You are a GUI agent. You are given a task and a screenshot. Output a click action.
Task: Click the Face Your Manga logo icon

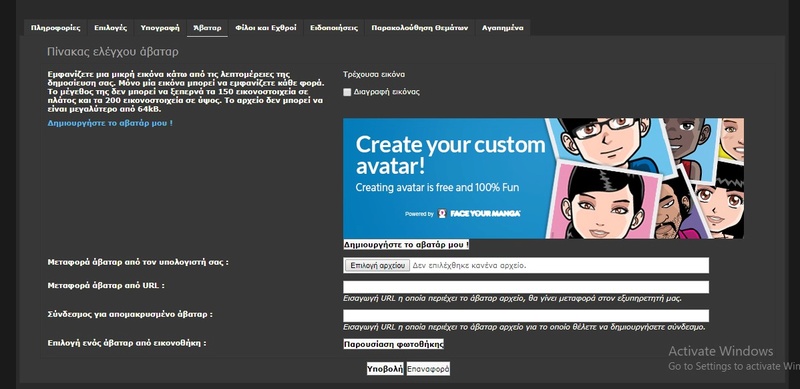tap(442, 213)
